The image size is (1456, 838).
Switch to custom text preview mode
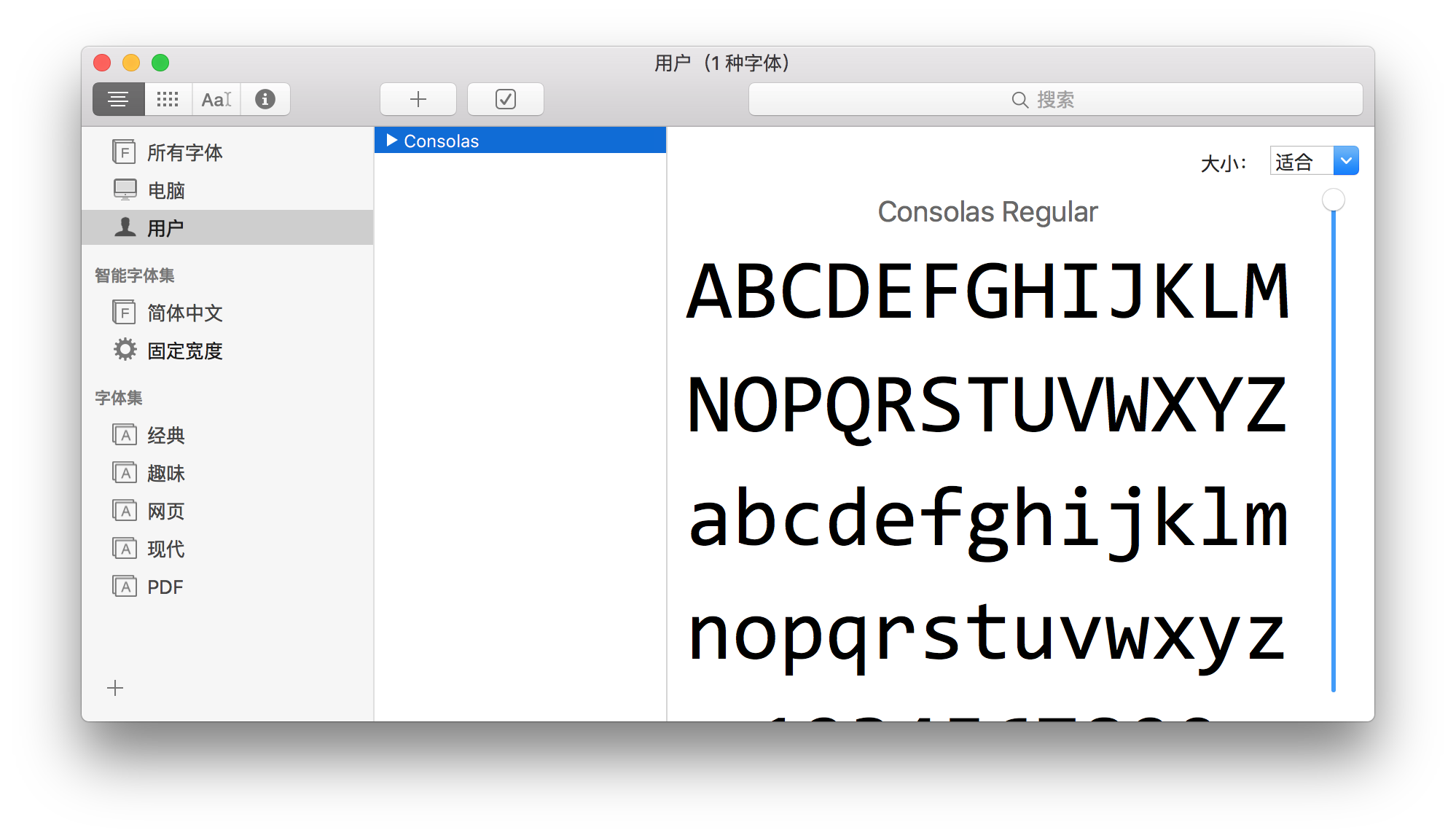click(x=216, y=99)
